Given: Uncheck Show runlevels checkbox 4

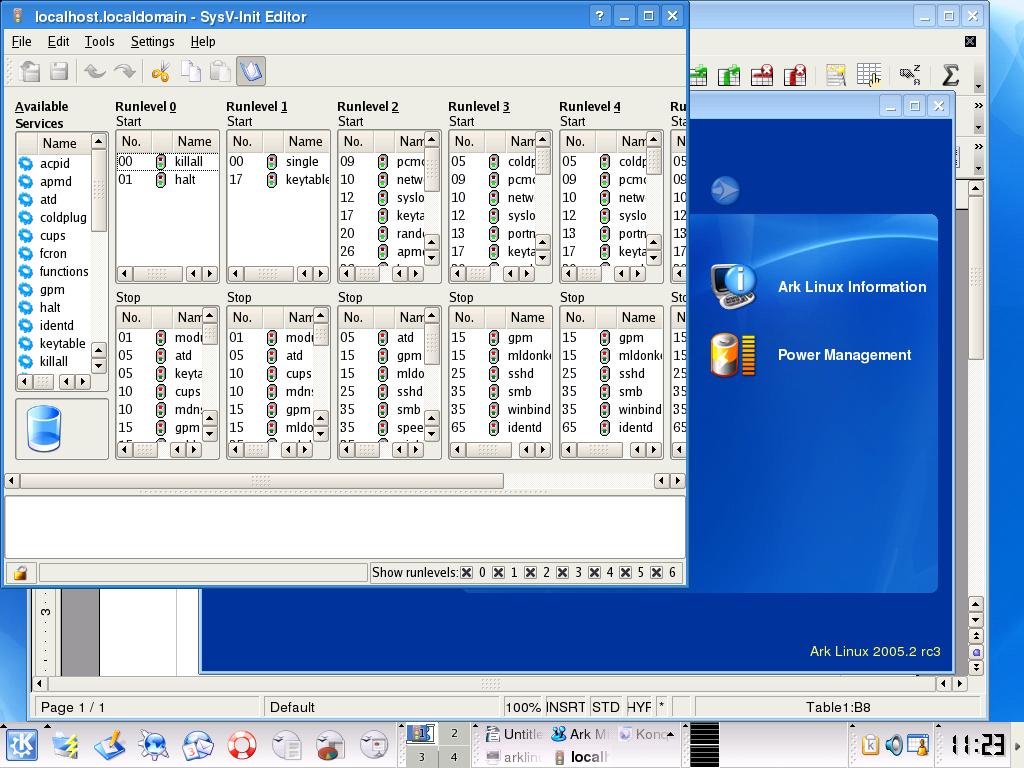Looking at the screenshot, I should tap(594, 573).
